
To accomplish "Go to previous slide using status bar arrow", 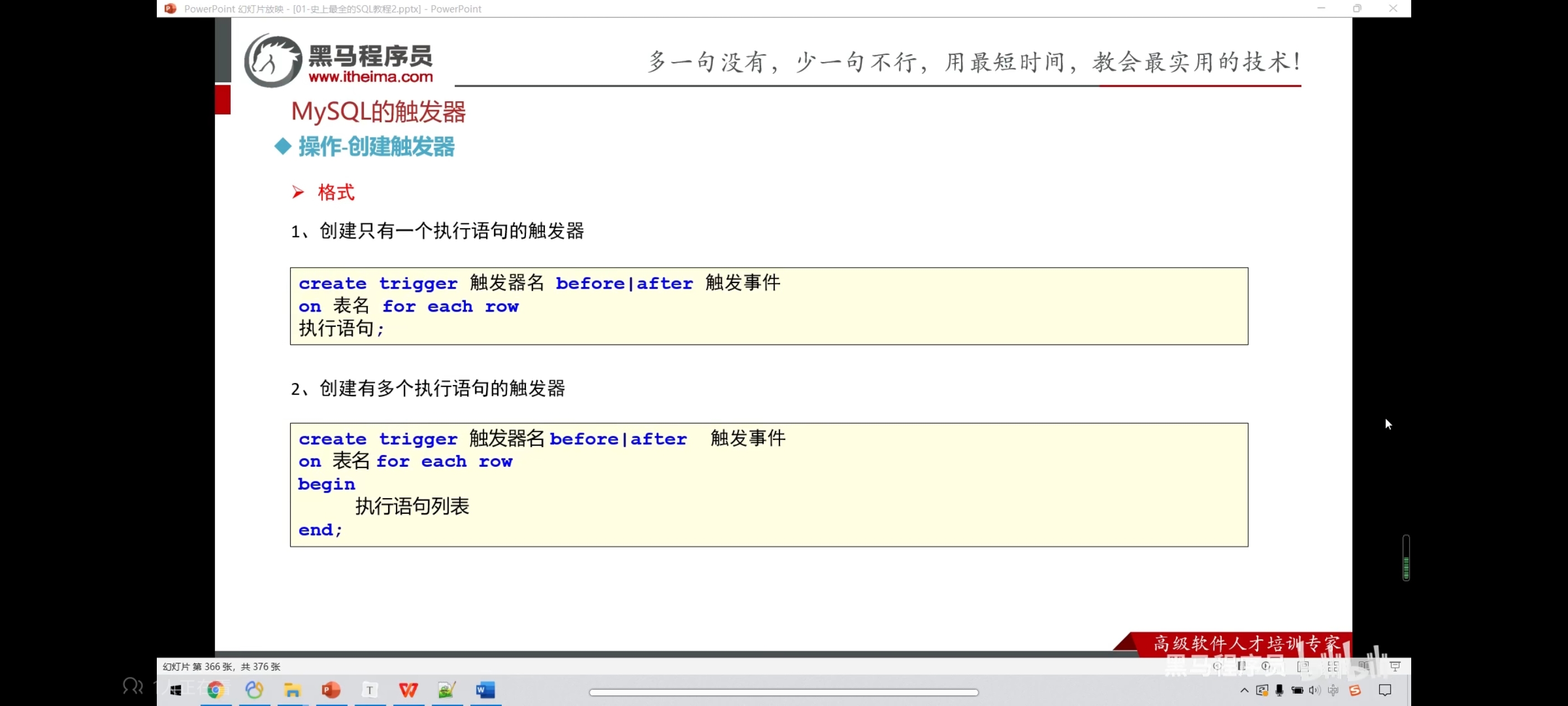I will [1217, 666].
